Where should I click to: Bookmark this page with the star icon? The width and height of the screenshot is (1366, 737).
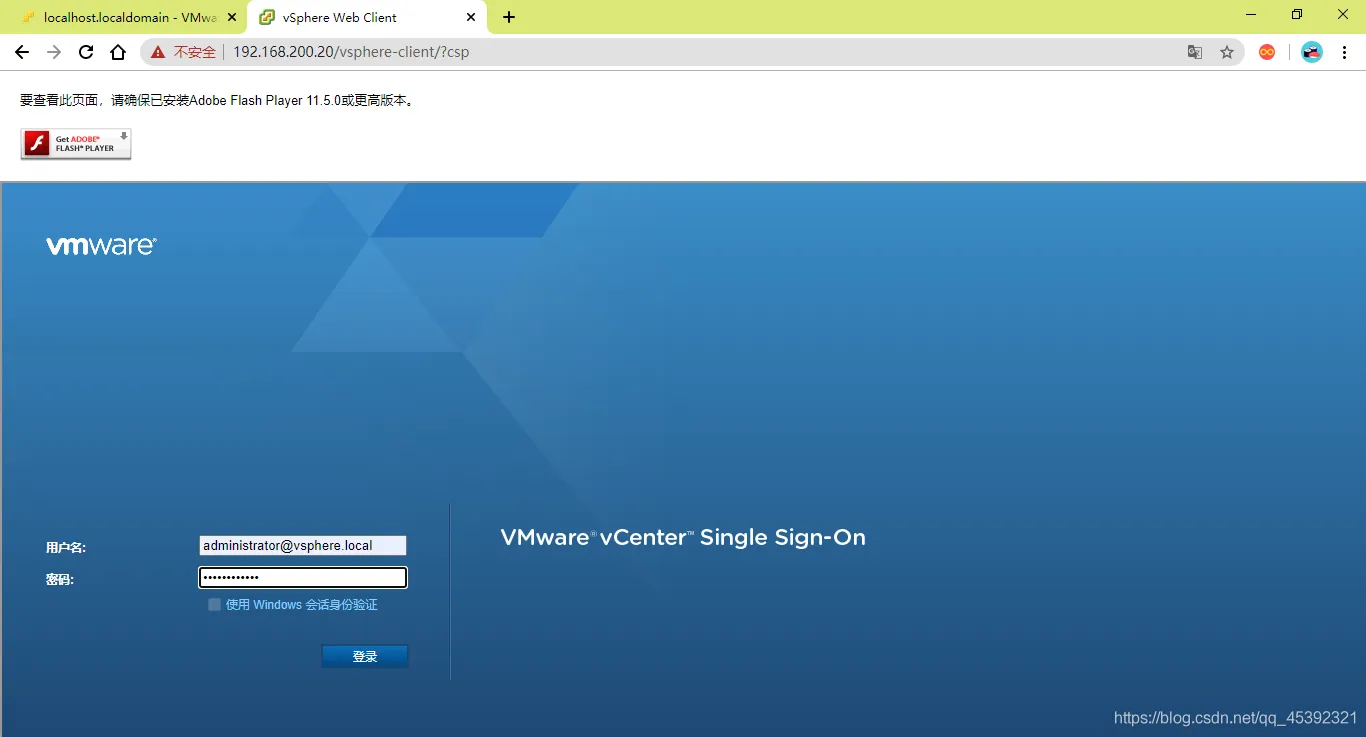tap(1227, 52)
